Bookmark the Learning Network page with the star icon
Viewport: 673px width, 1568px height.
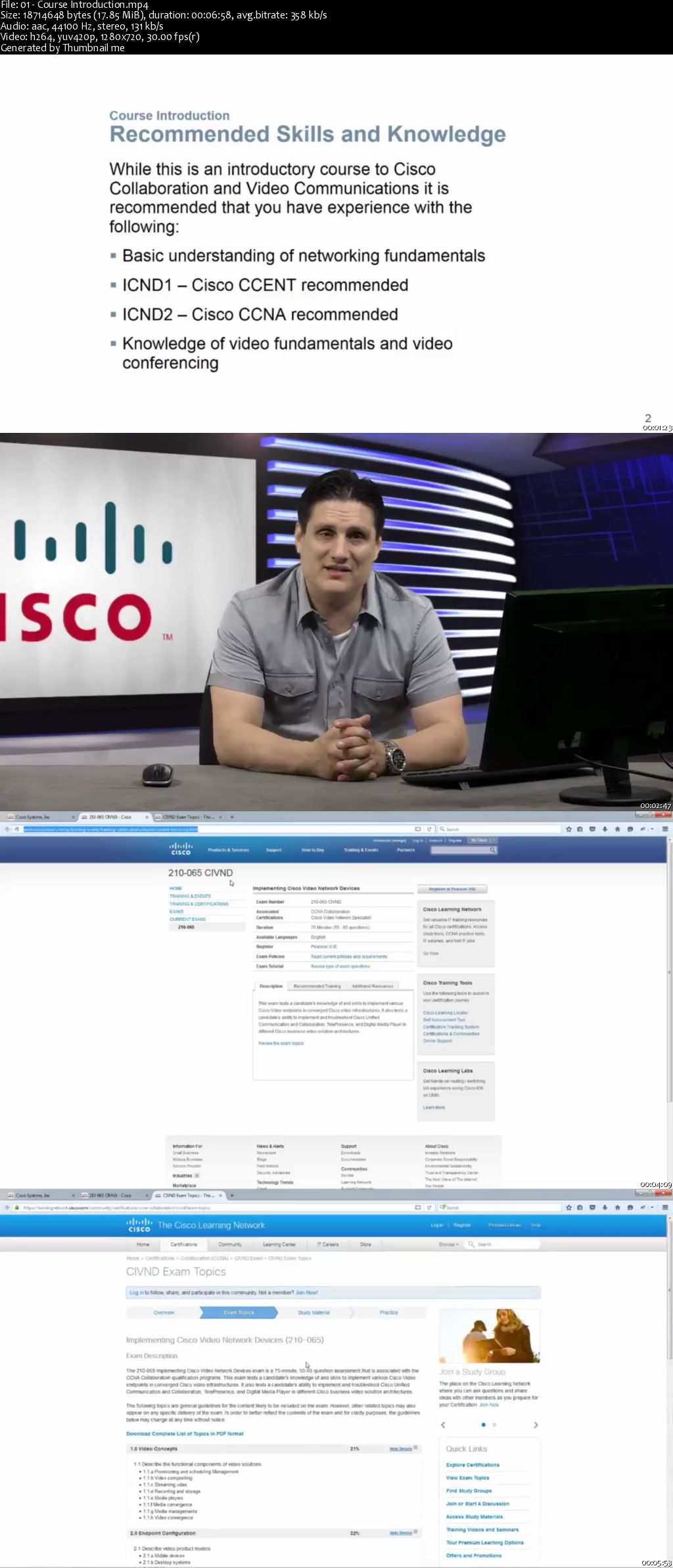pos(569,1207)
